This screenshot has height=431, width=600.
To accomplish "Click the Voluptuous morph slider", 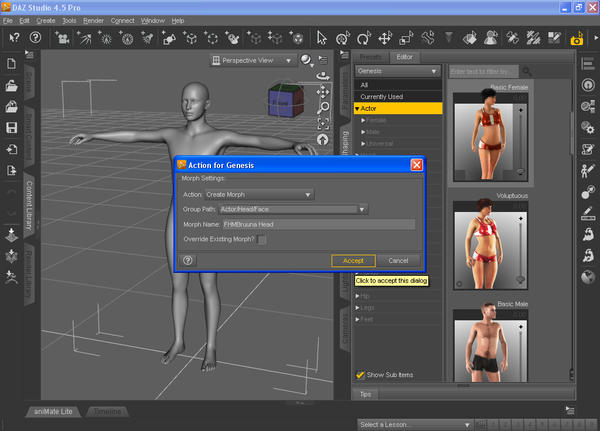I will pos(520,250).
